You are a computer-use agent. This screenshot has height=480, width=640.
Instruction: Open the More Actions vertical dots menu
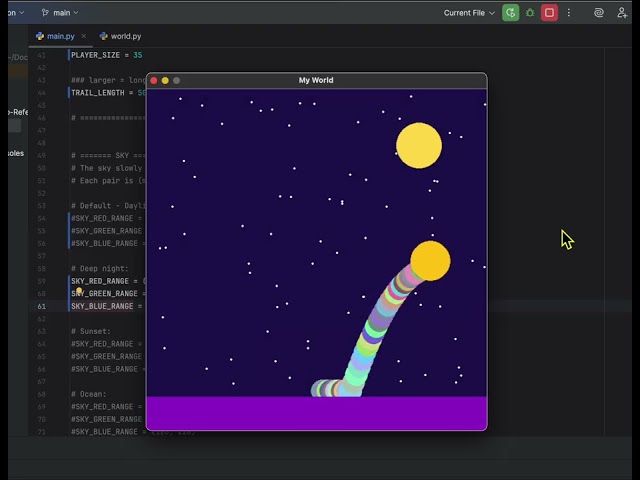click(569, 13)
